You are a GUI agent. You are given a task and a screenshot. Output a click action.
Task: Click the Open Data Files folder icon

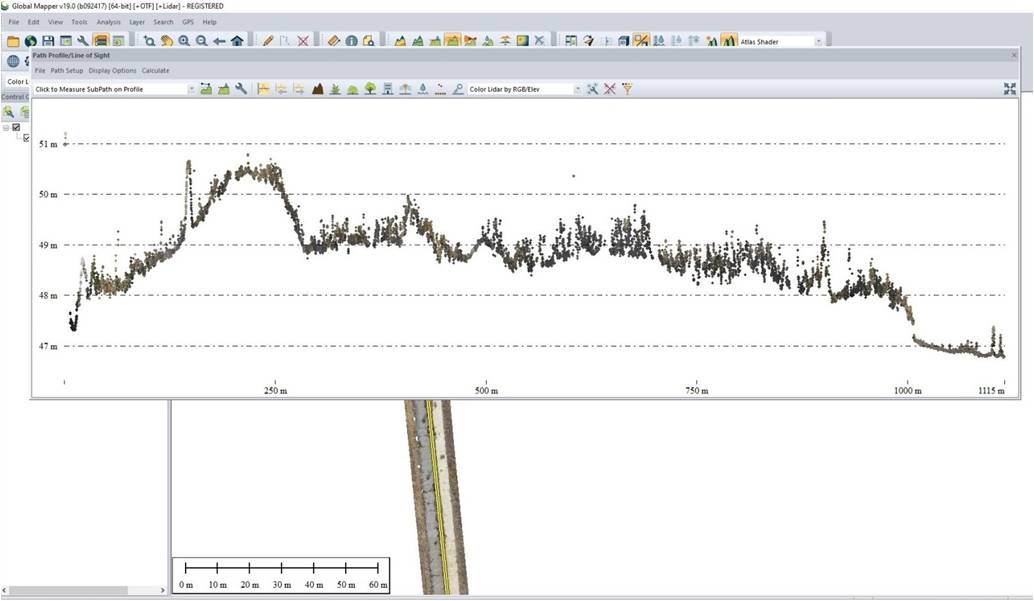[x=13, y=41]
